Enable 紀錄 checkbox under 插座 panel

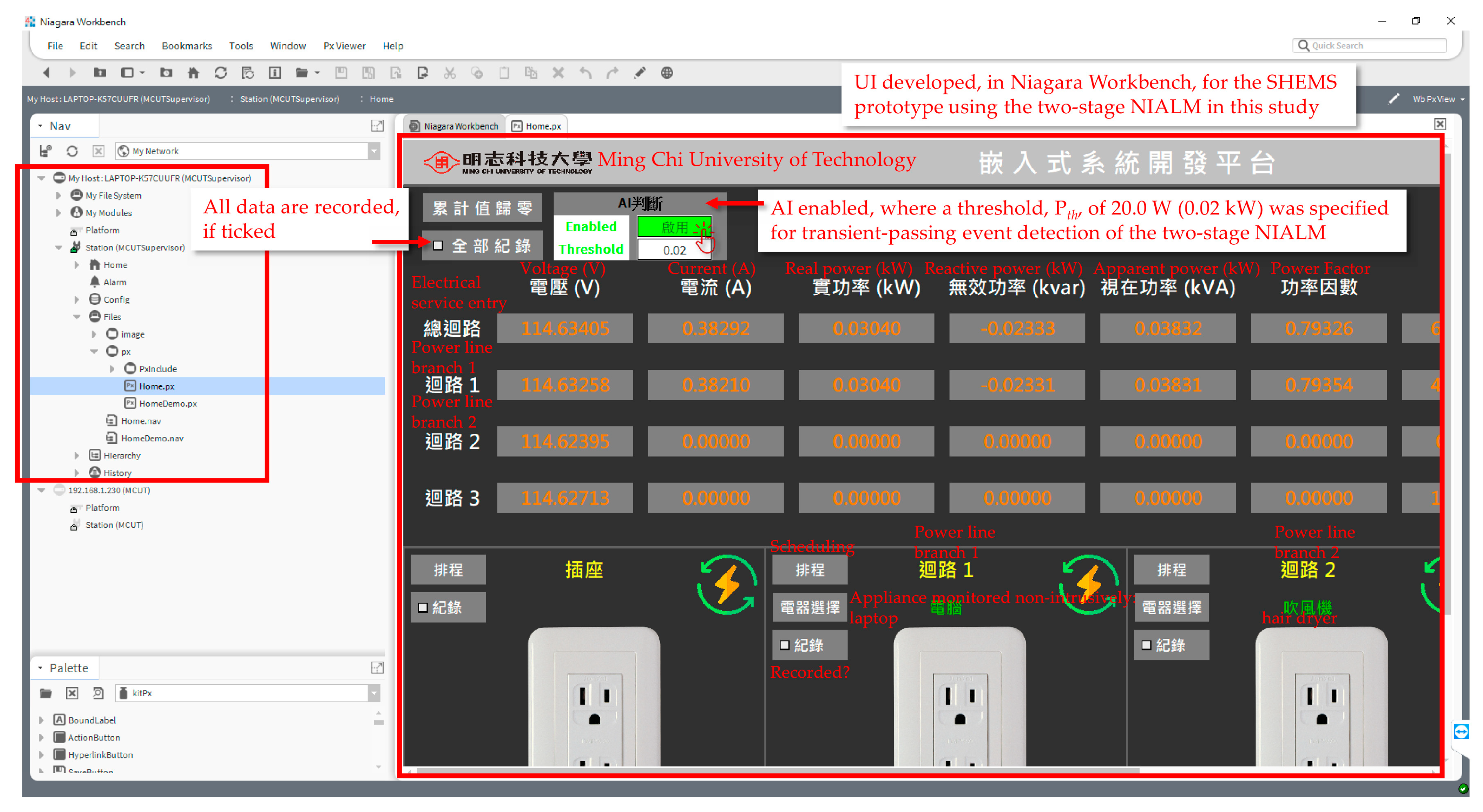(x=423, y=608)
